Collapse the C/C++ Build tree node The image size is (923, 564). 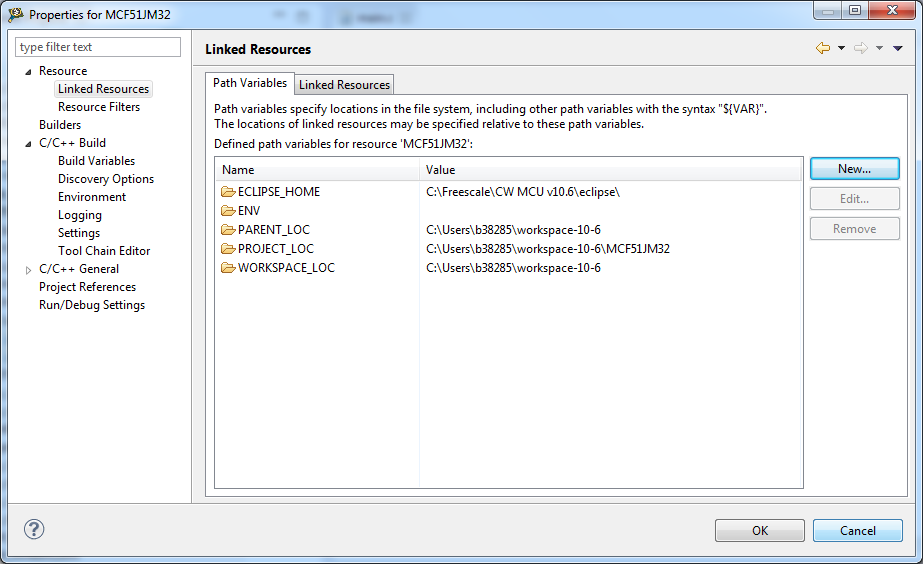[28, 144]
